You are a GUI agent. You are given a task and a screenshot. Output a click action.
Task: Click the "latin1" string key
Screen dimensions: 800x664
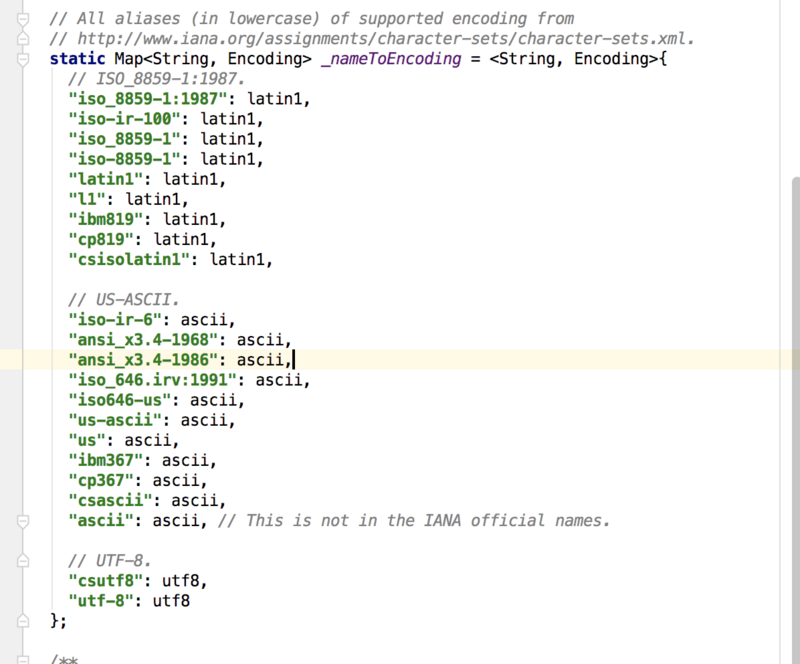click(106, 179)
